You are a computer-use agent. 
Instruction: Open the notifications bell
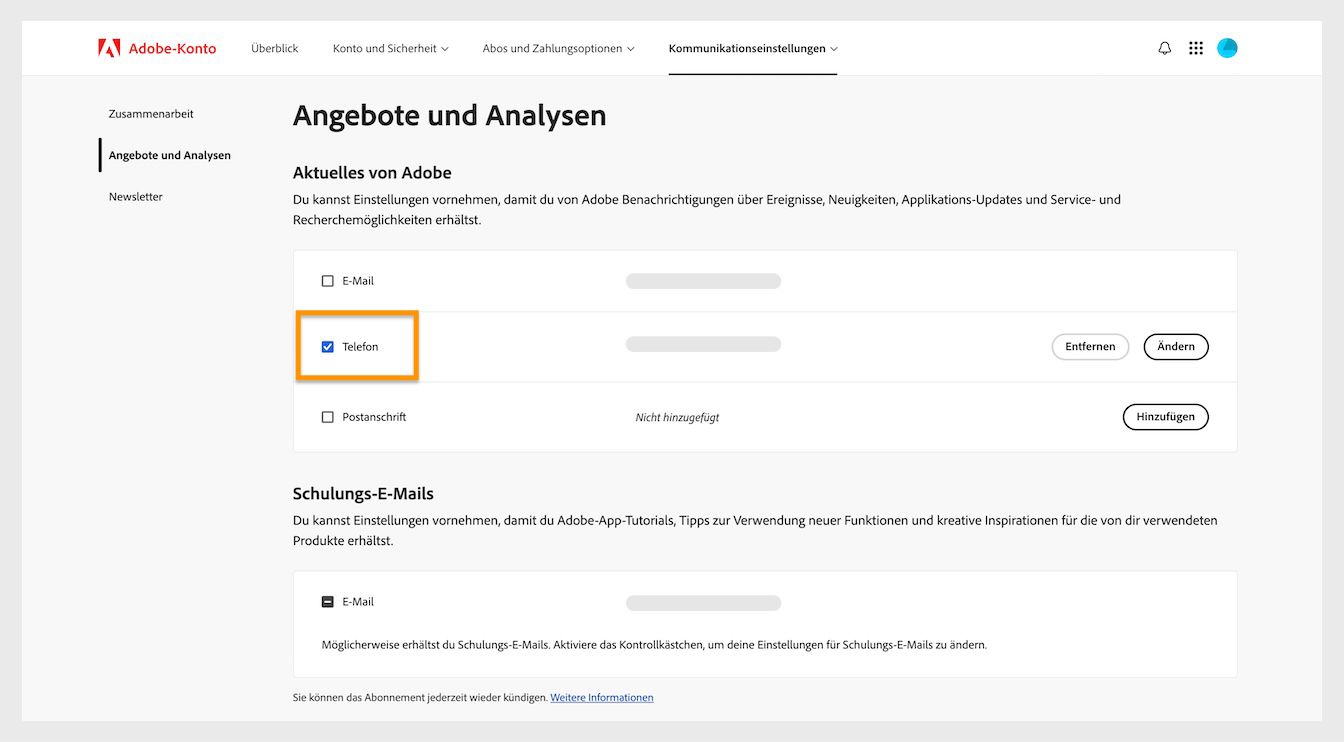tap(1164, 48)
